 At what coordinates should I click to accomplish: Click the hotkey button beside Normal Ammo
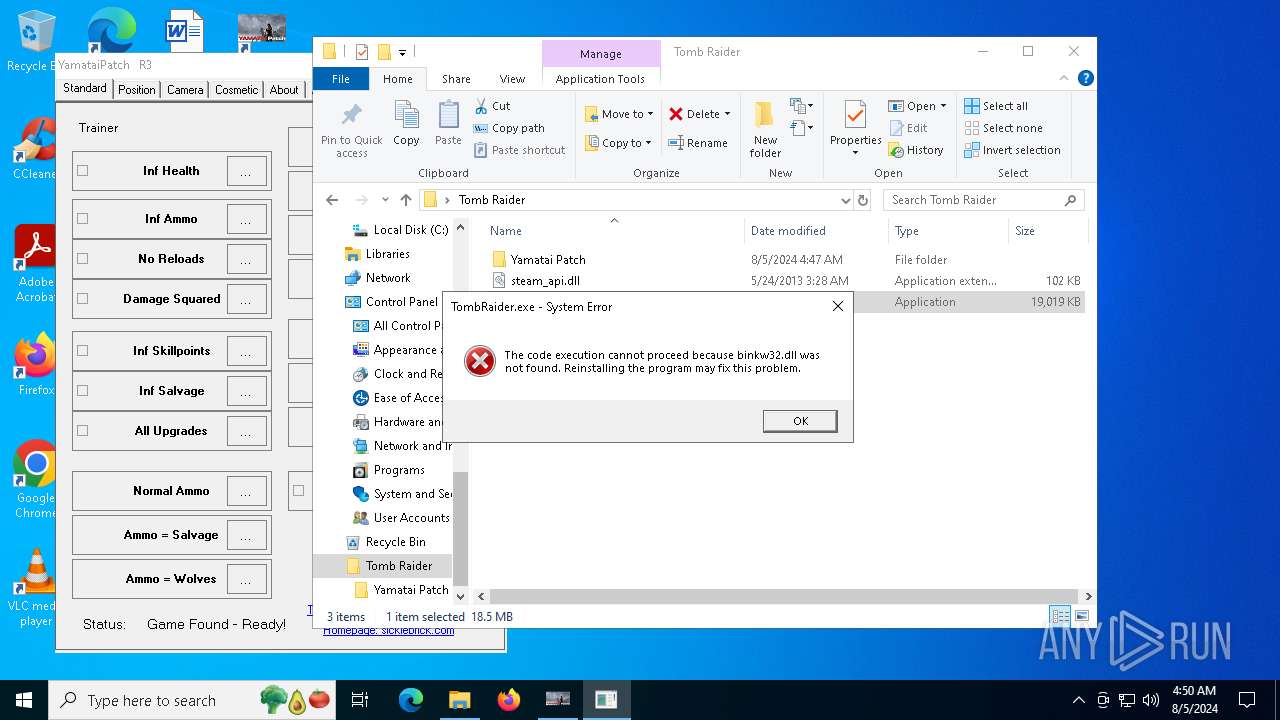pyautogui.click(x=246, y=492)
